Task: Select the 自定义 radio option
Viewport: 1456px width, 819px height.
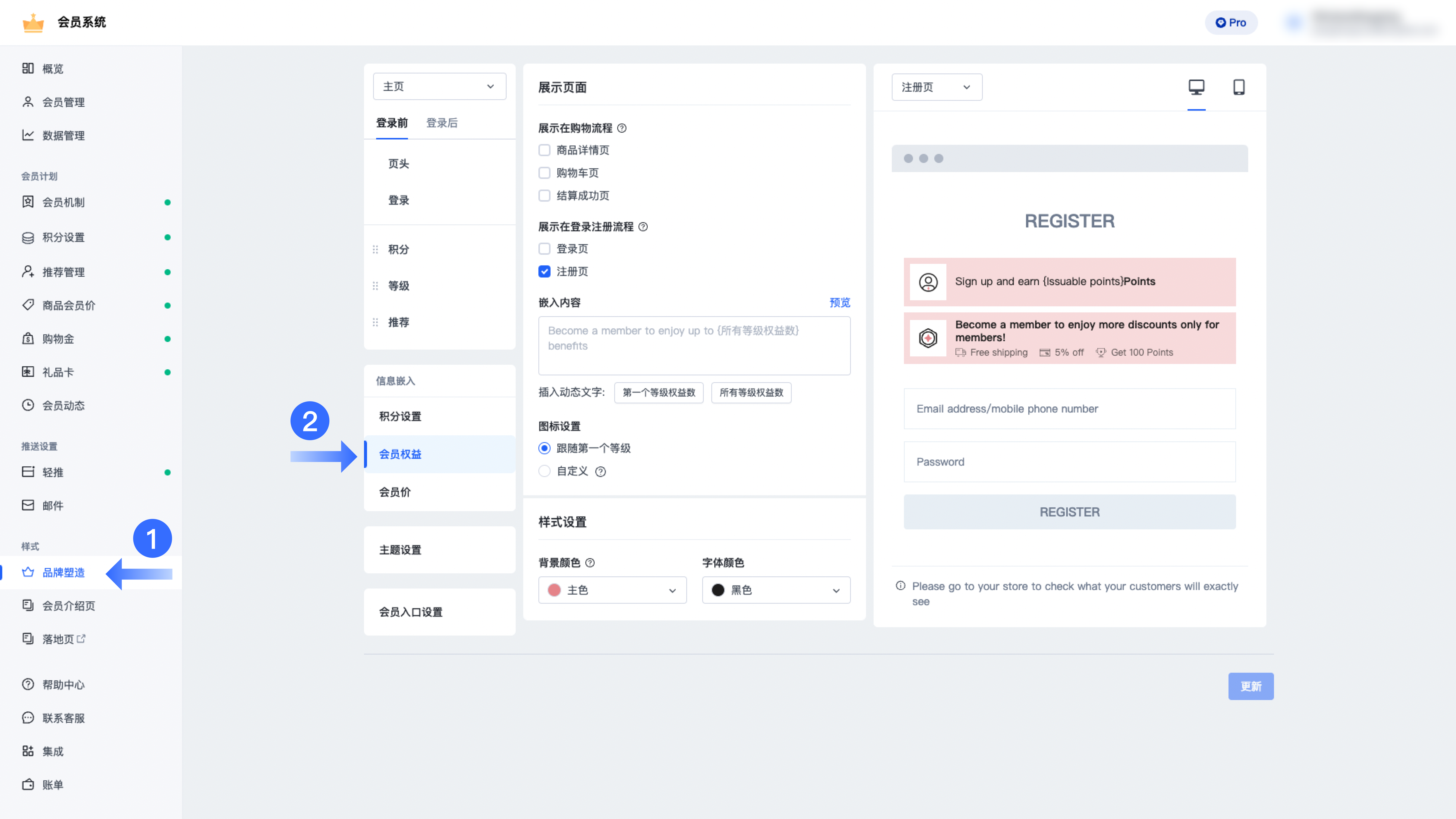Action: [544, 471]
